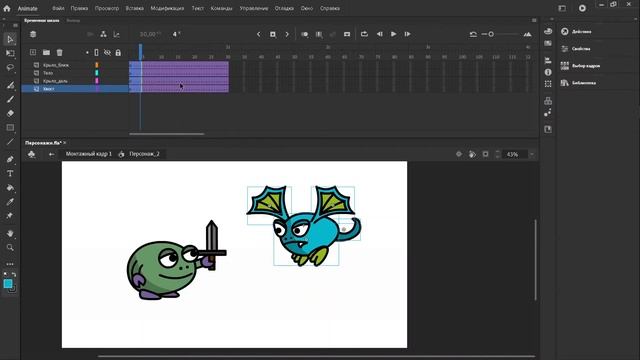640x360 pixels.
Task: Open the timeline panel options menu
Action: tap(534, 20)
